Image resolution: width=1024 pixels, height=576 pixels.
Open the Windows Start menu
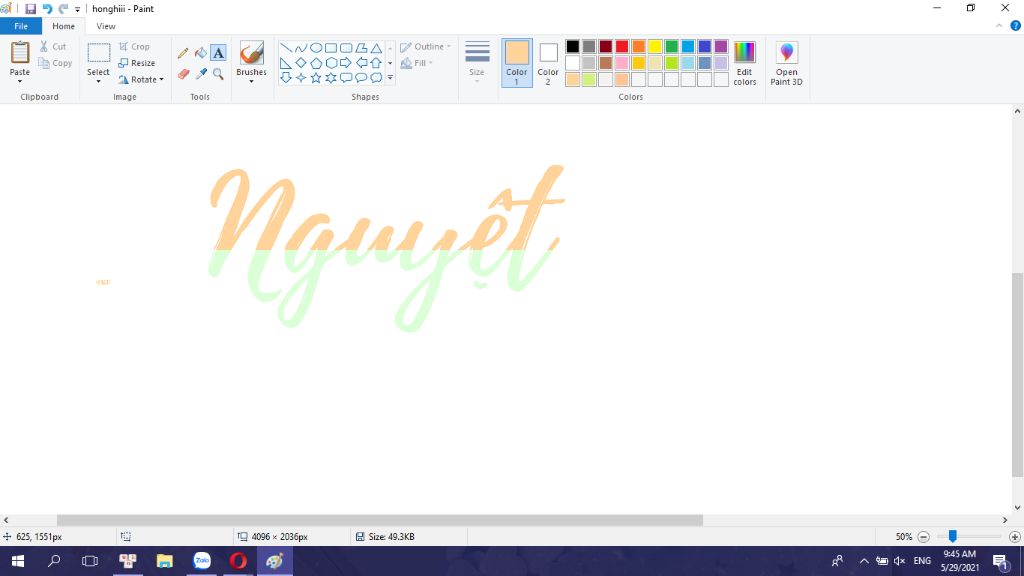(x=18, y=560)
